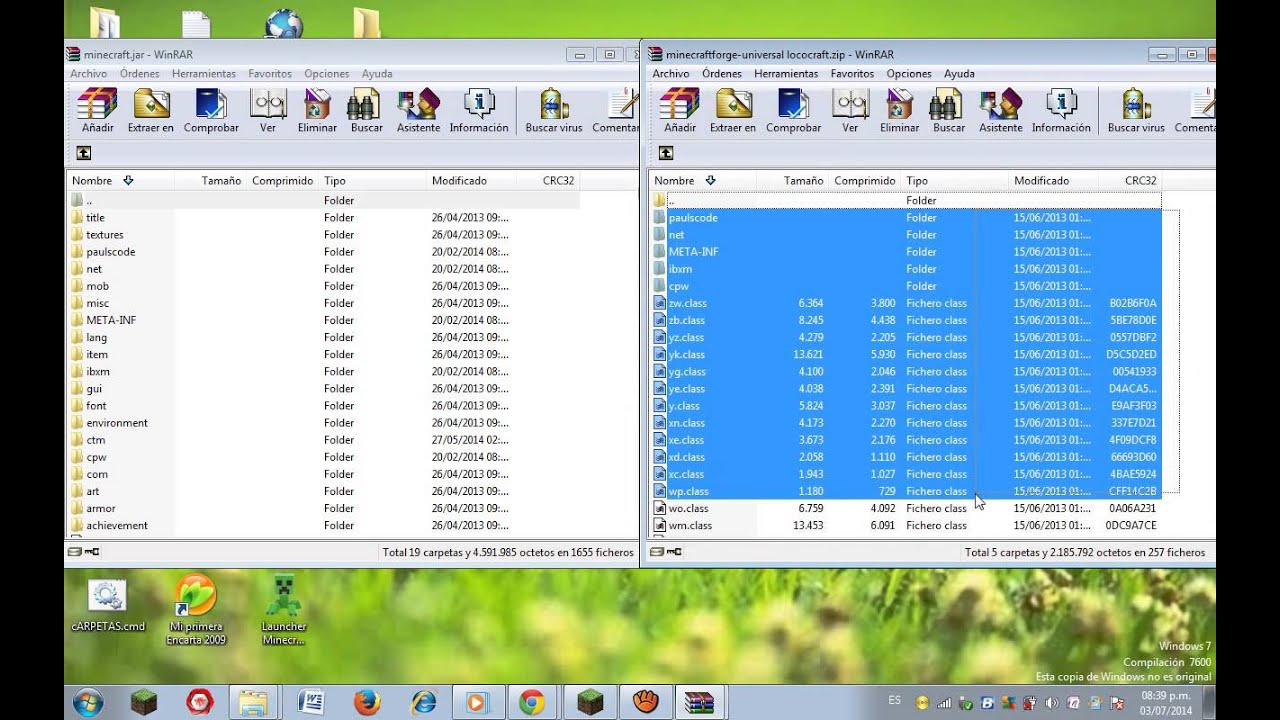
Task: Click Buscar virus in minecraft.jar window
Action: pyautogui.click(x=554, y=111)
